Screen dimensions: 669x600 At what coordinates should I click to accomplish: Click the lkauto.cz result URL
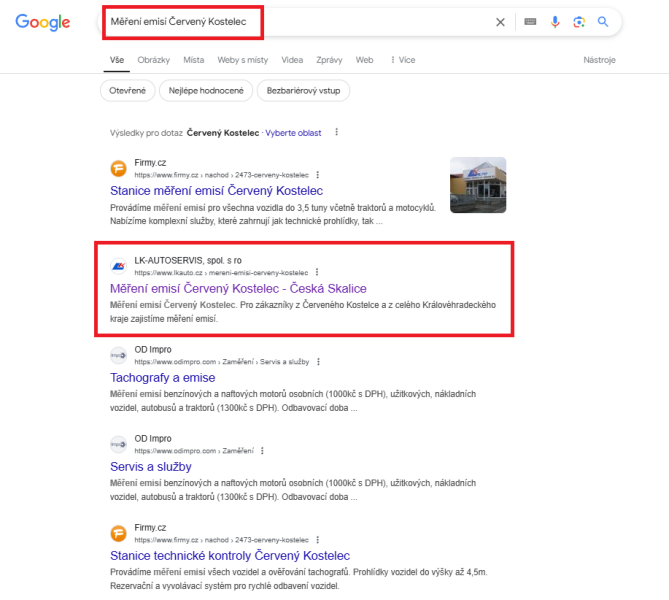click(x=221, y=273)
